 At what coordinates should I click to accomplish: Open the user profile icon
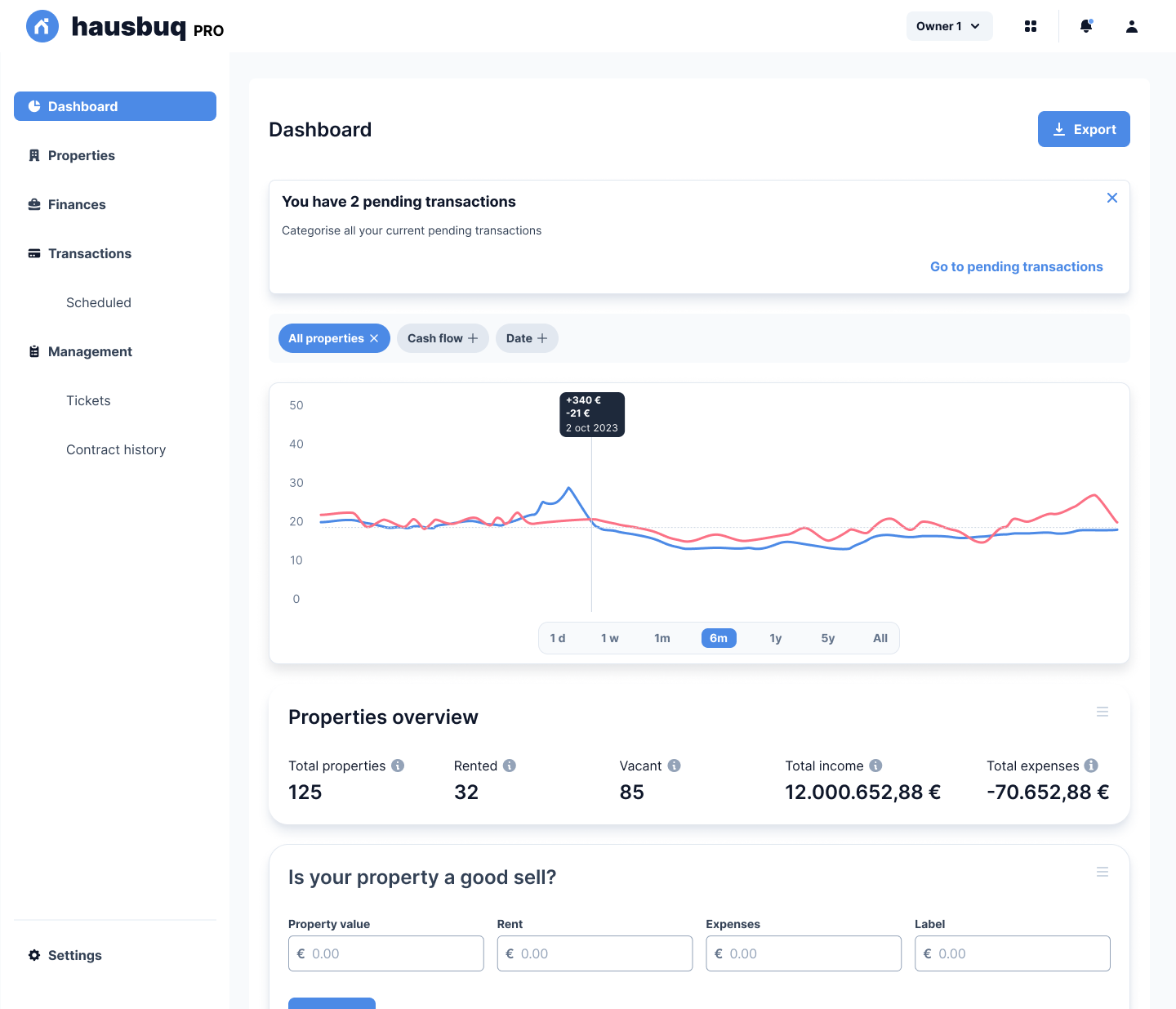[1132, 26]
